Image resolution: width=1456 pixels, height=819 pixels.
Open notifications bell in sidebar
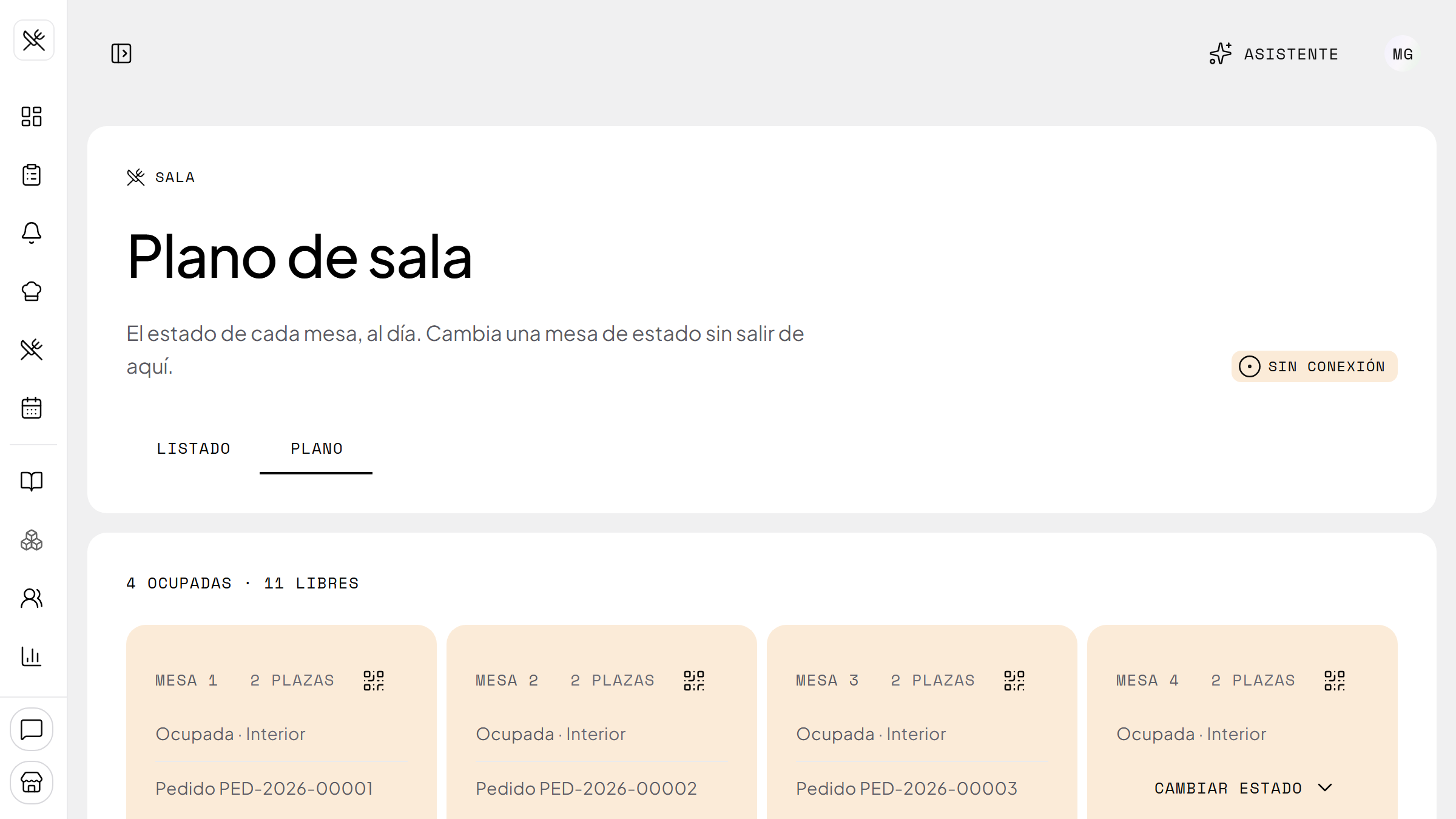pos(32,233)
